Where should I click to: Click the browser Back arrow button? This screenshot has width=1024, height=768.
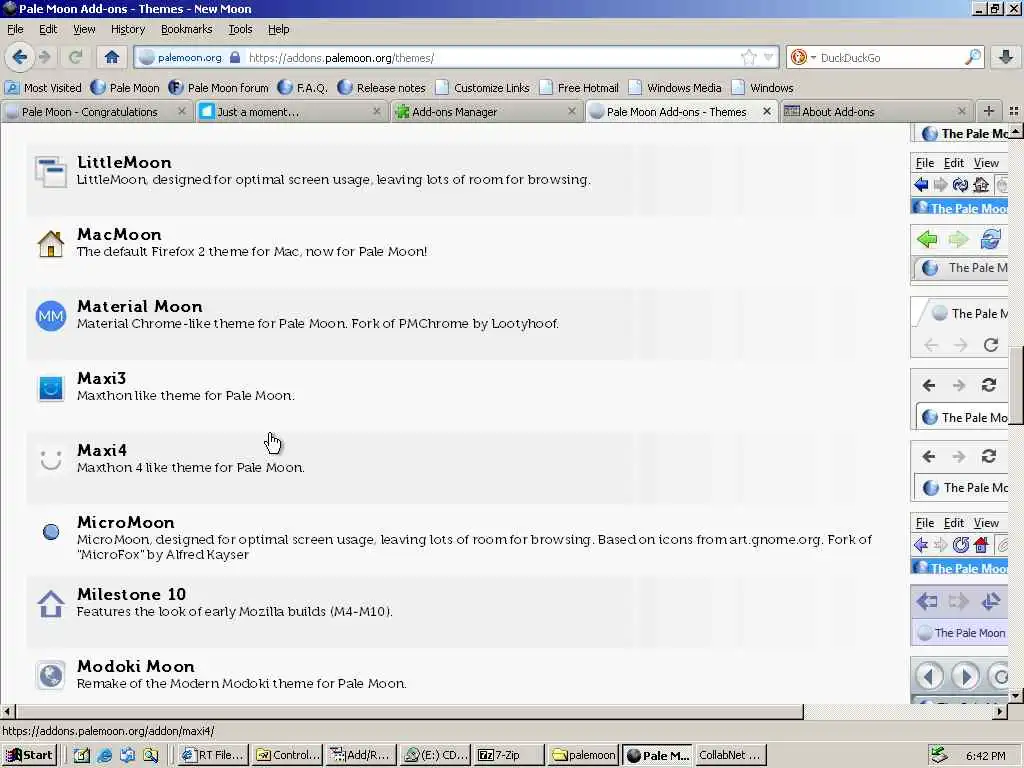click(x=20, y=57)
